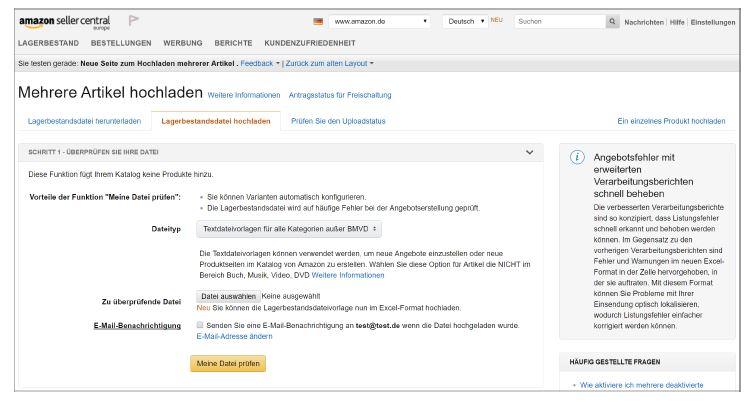
Task: Switch to Prüfen Sie den Uploadstatus tab
Action: (x=338, y=121)
